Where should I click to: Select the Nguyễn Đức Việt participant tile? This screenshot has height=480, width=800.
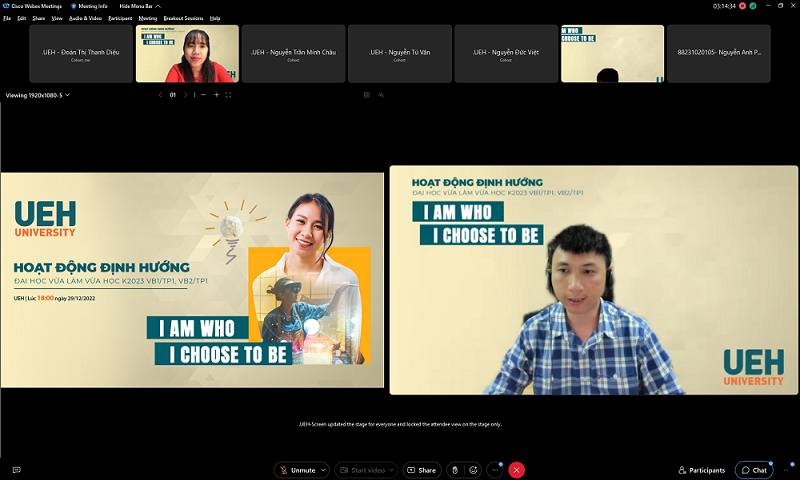(x=506, y=54)
